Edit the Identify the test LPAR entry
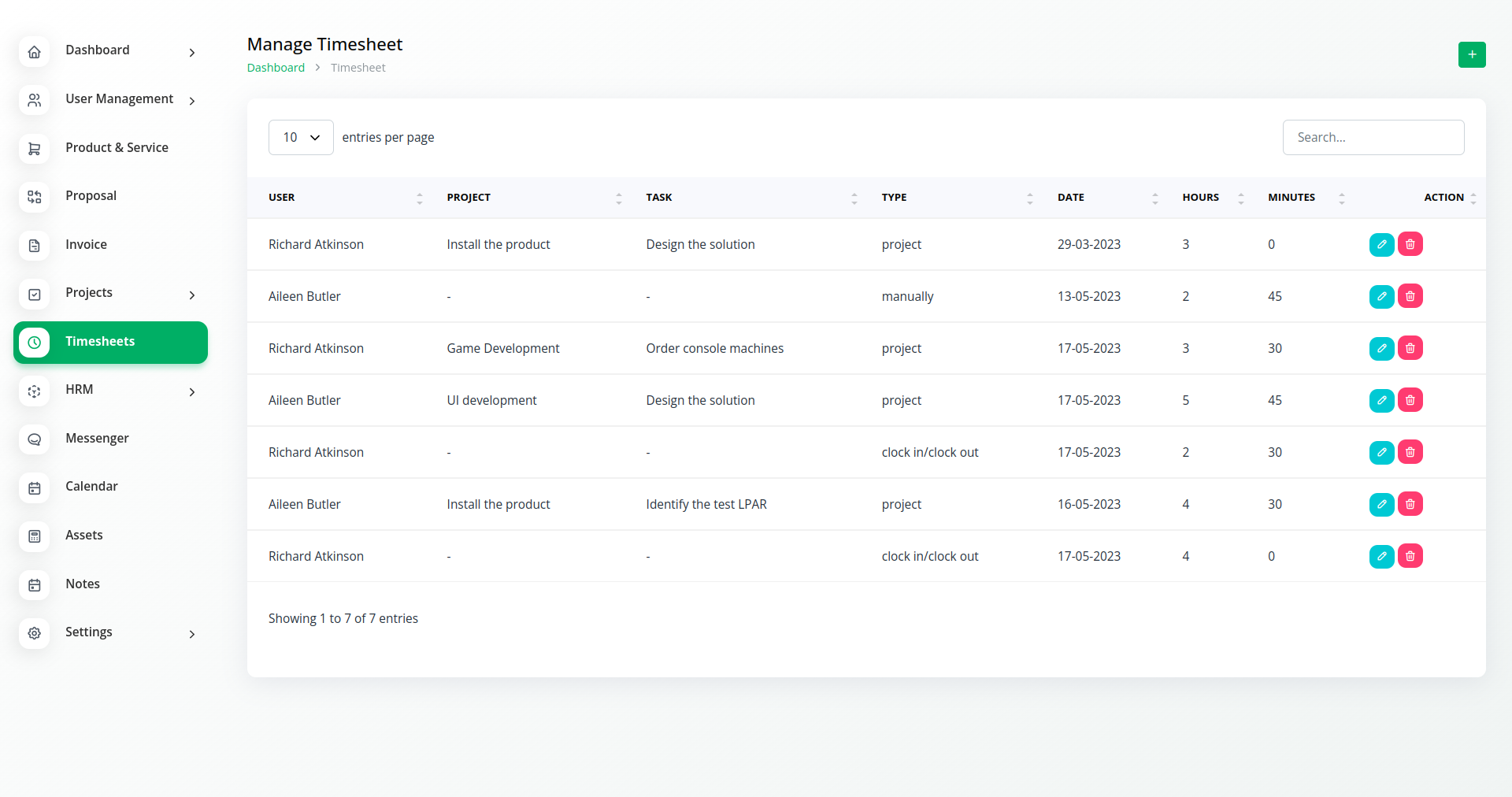 (1381, 504)
